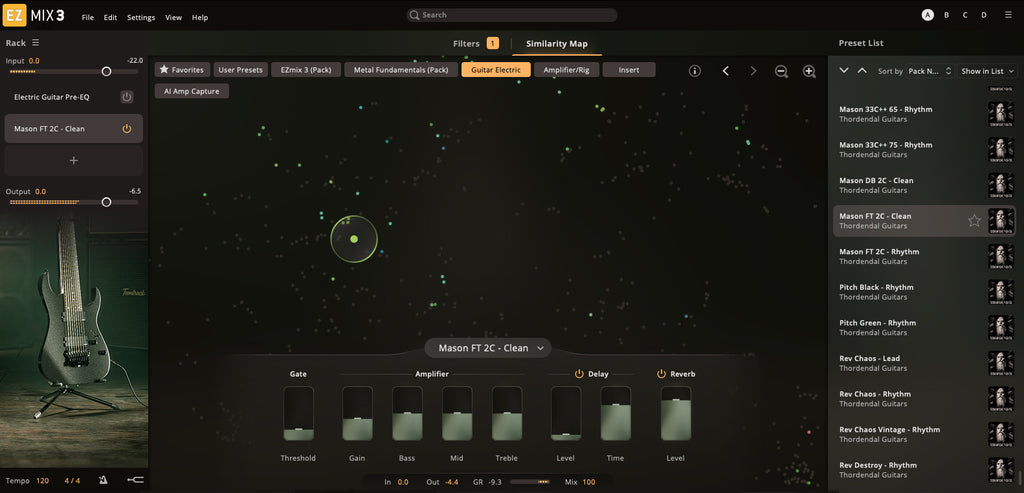Click the Amplifier Gain fader

[x=357, y=413]
